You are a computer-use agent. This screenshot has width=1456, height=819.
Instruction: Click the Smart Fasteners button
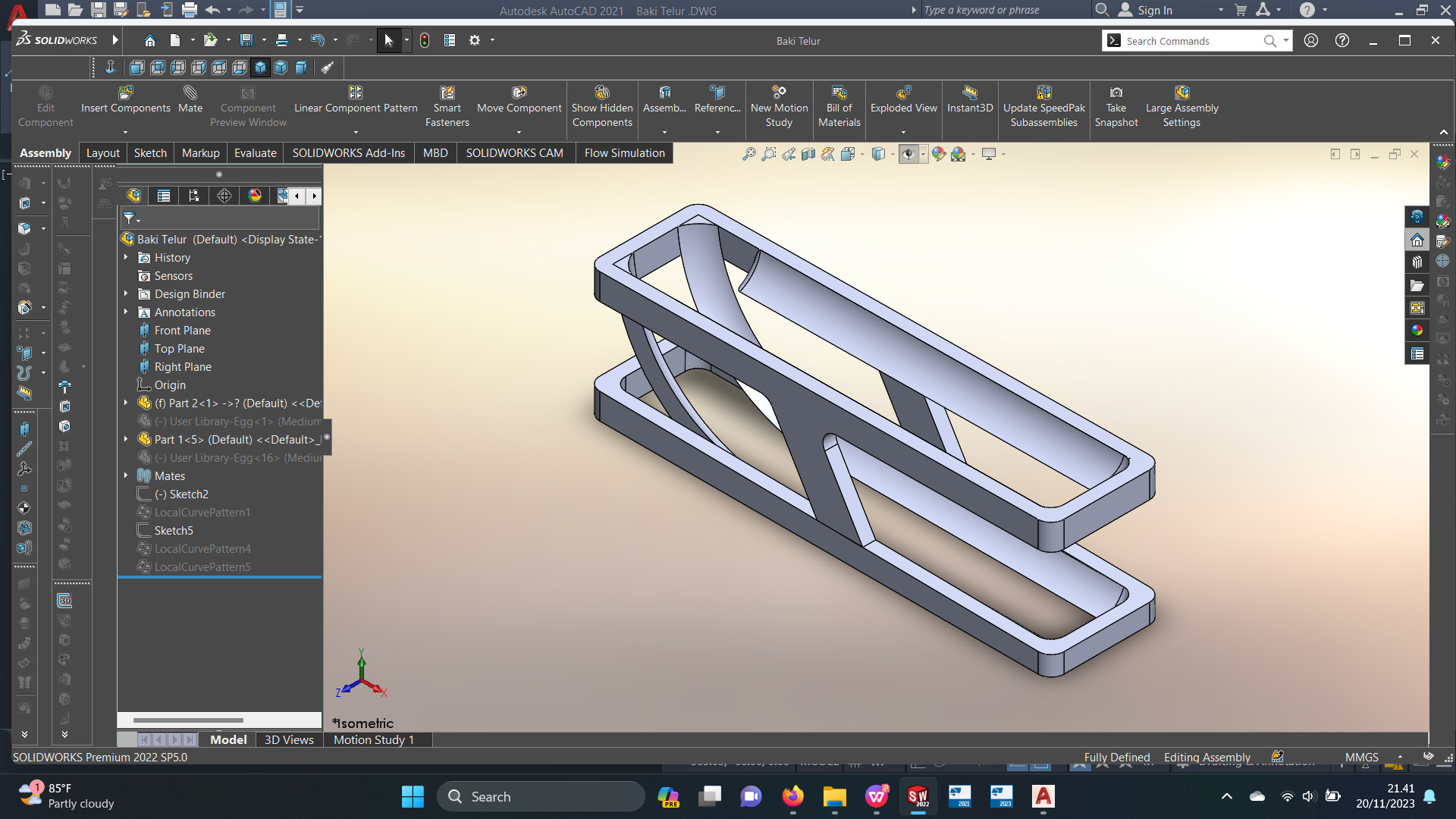(447, 106)
